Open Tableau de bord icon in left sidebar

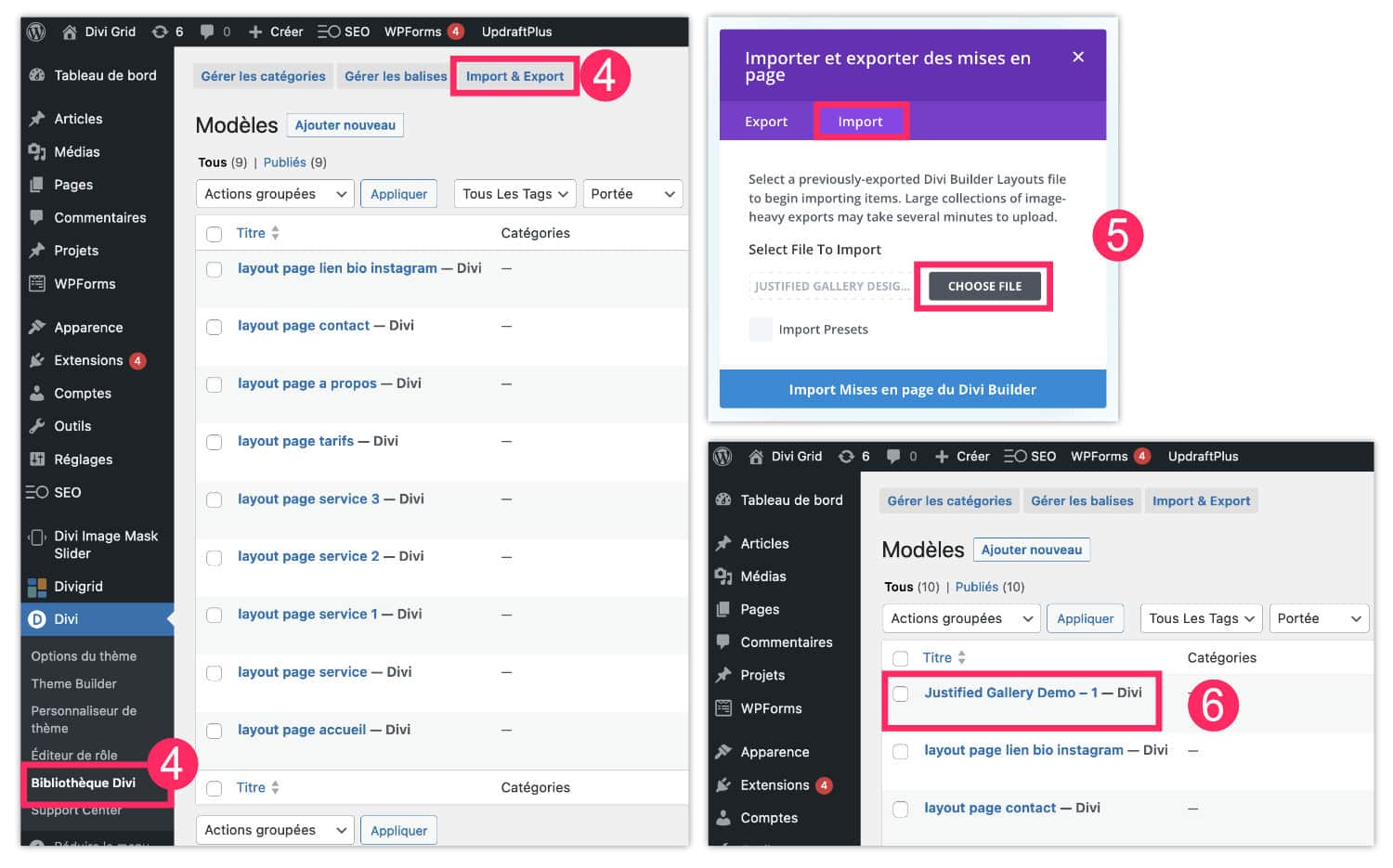point(37,75)
